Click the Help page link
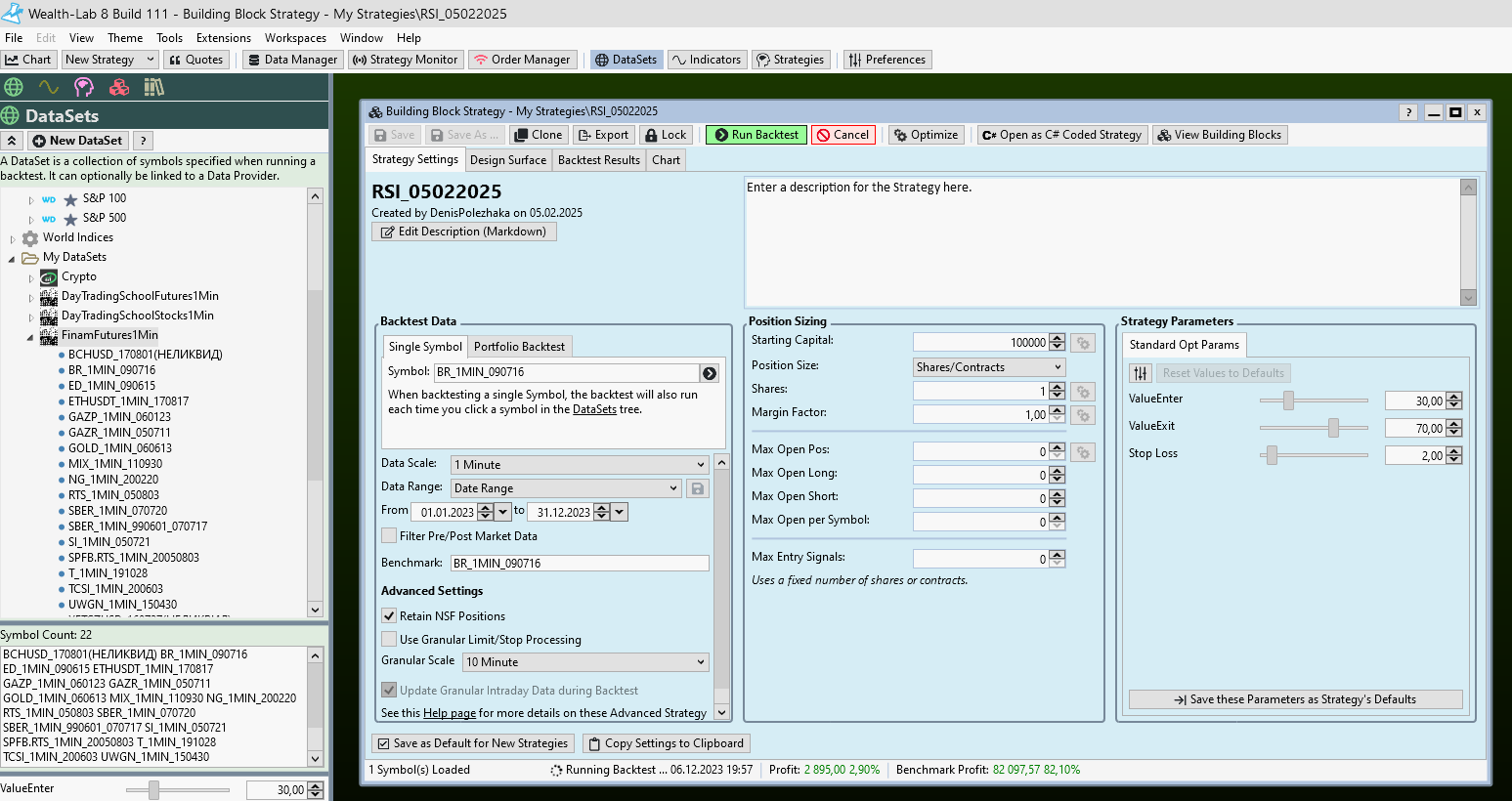 click(x=450, y=713)
